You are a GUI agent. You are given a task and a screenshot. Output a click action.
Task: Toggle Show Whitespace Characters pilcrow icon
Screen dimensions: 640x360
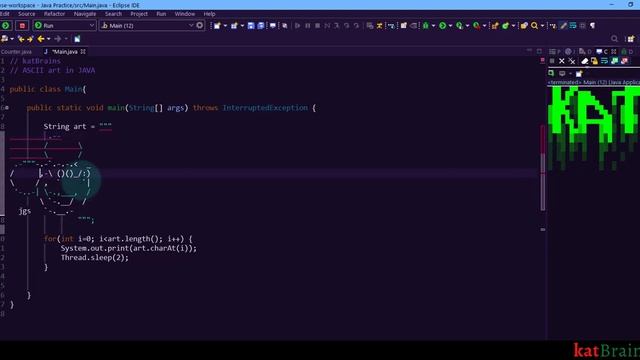click(592, 26)
